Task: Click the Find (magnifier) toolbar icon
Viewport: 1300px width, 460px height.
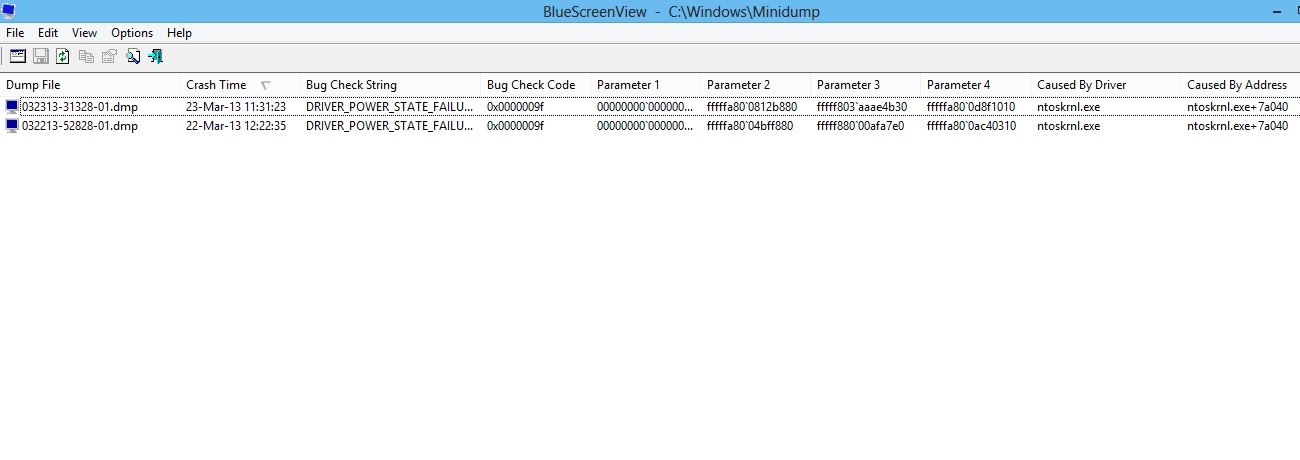Action: coord(133,57)
